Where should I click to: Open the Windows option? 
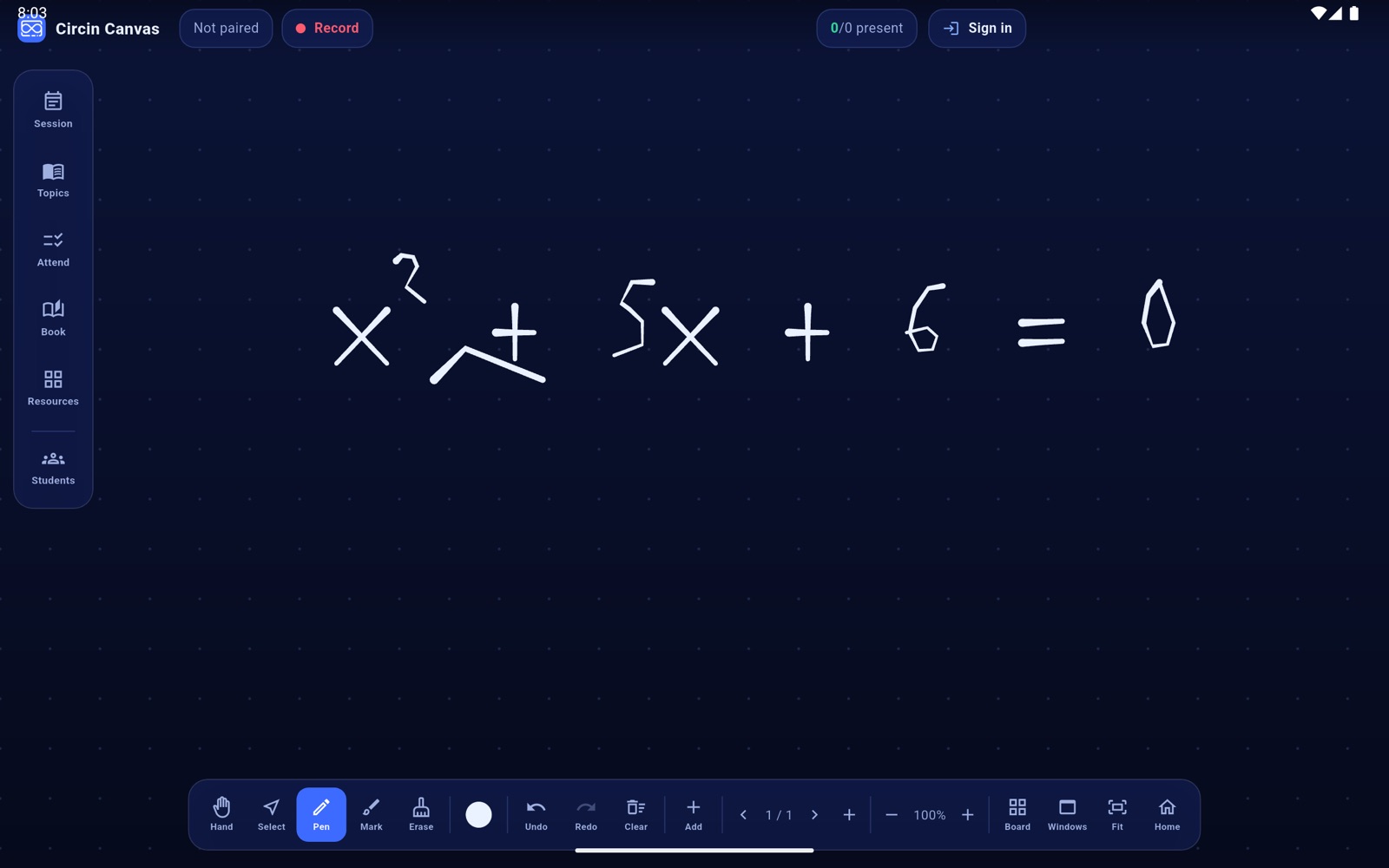[x=1067, y=814]
